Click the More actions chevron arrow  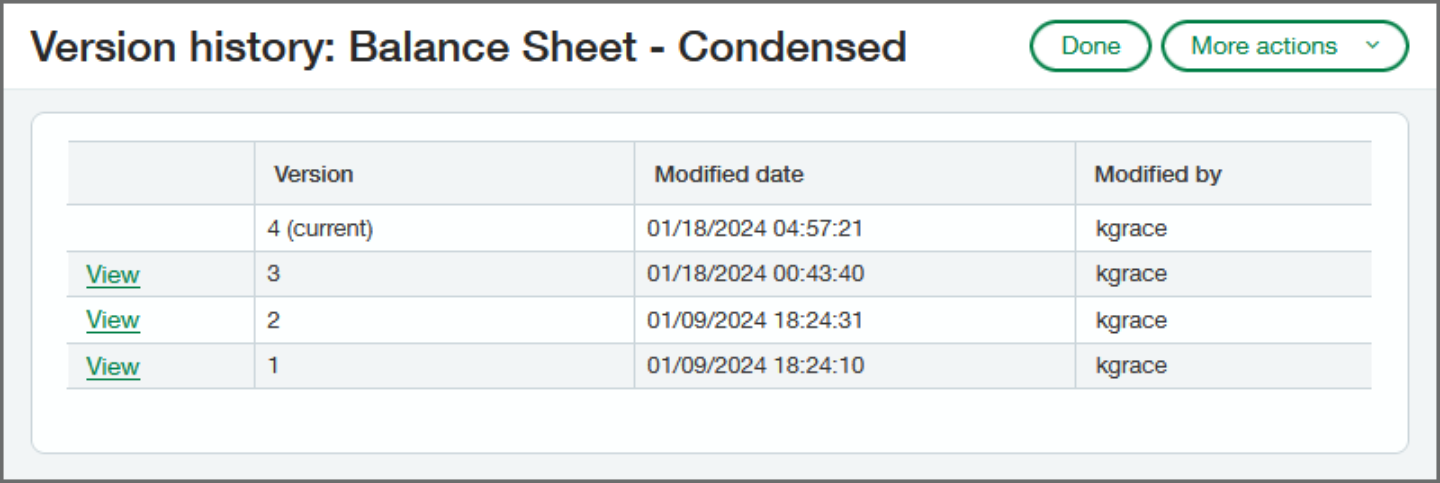pos(1372,46)
